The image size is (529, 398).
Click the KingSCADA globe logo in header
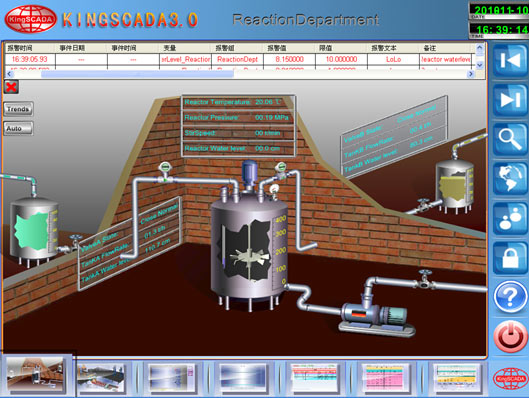pyautogui.click(x=31, y=19)
